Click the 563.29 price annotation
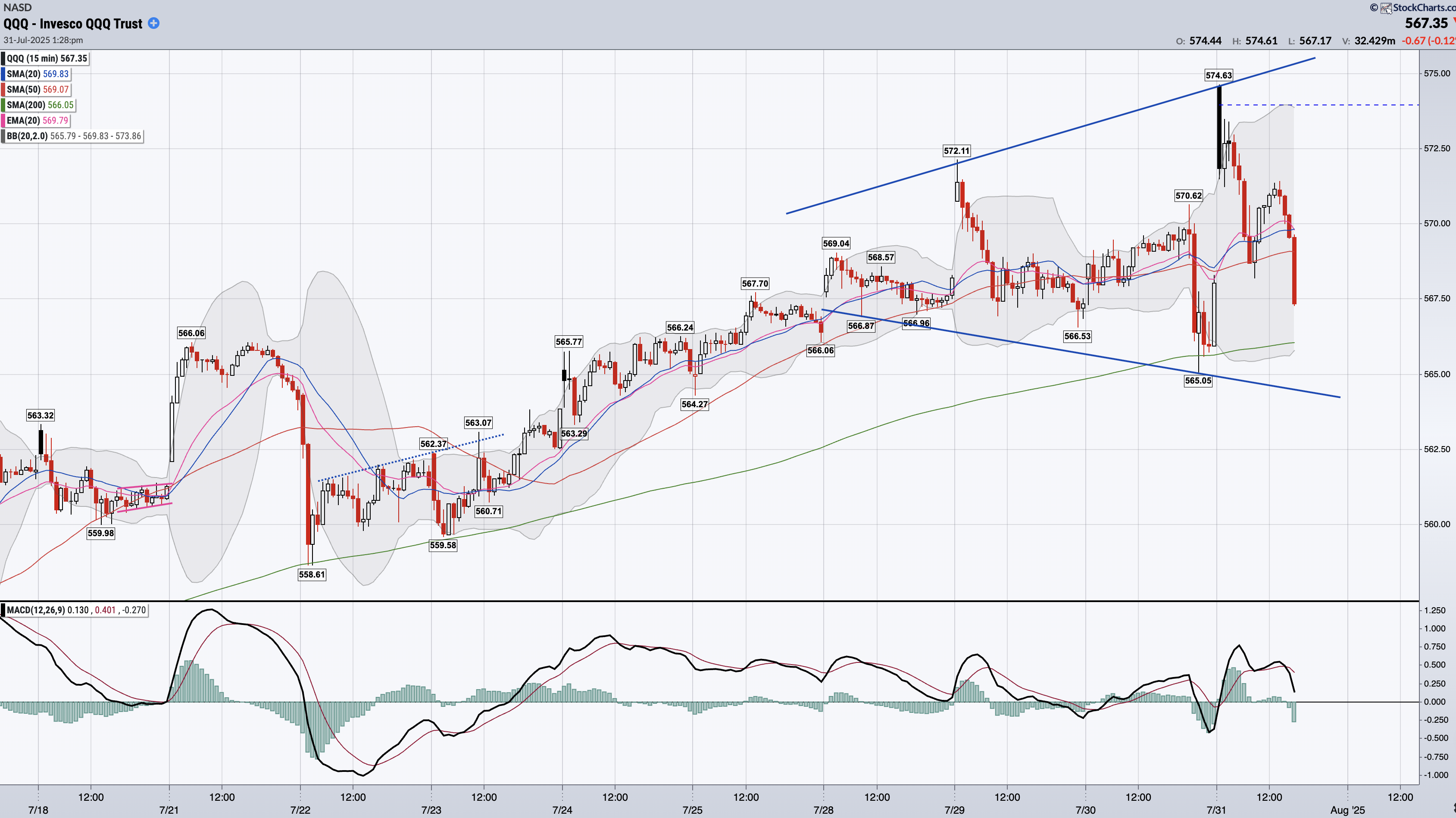 574,434
